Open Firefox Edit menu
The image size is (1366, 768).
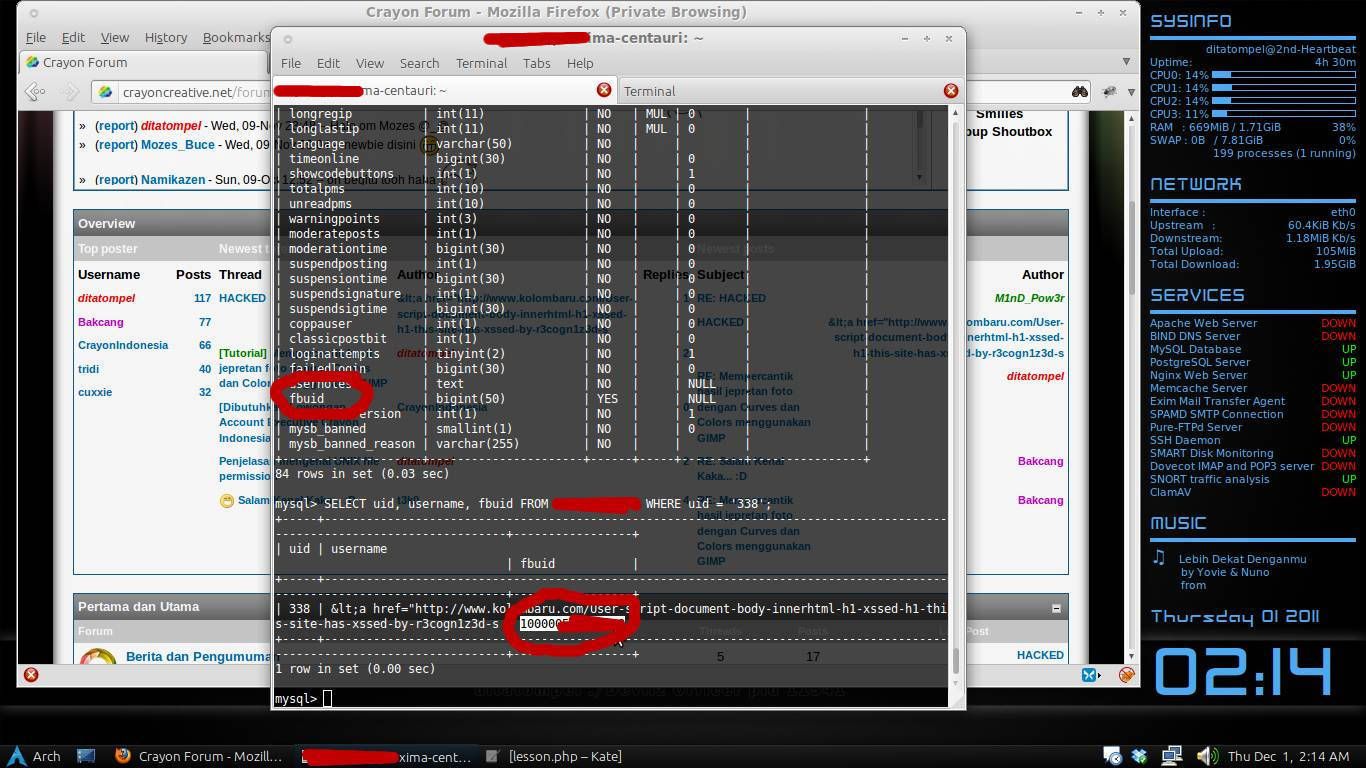click(x=73, y=37)
